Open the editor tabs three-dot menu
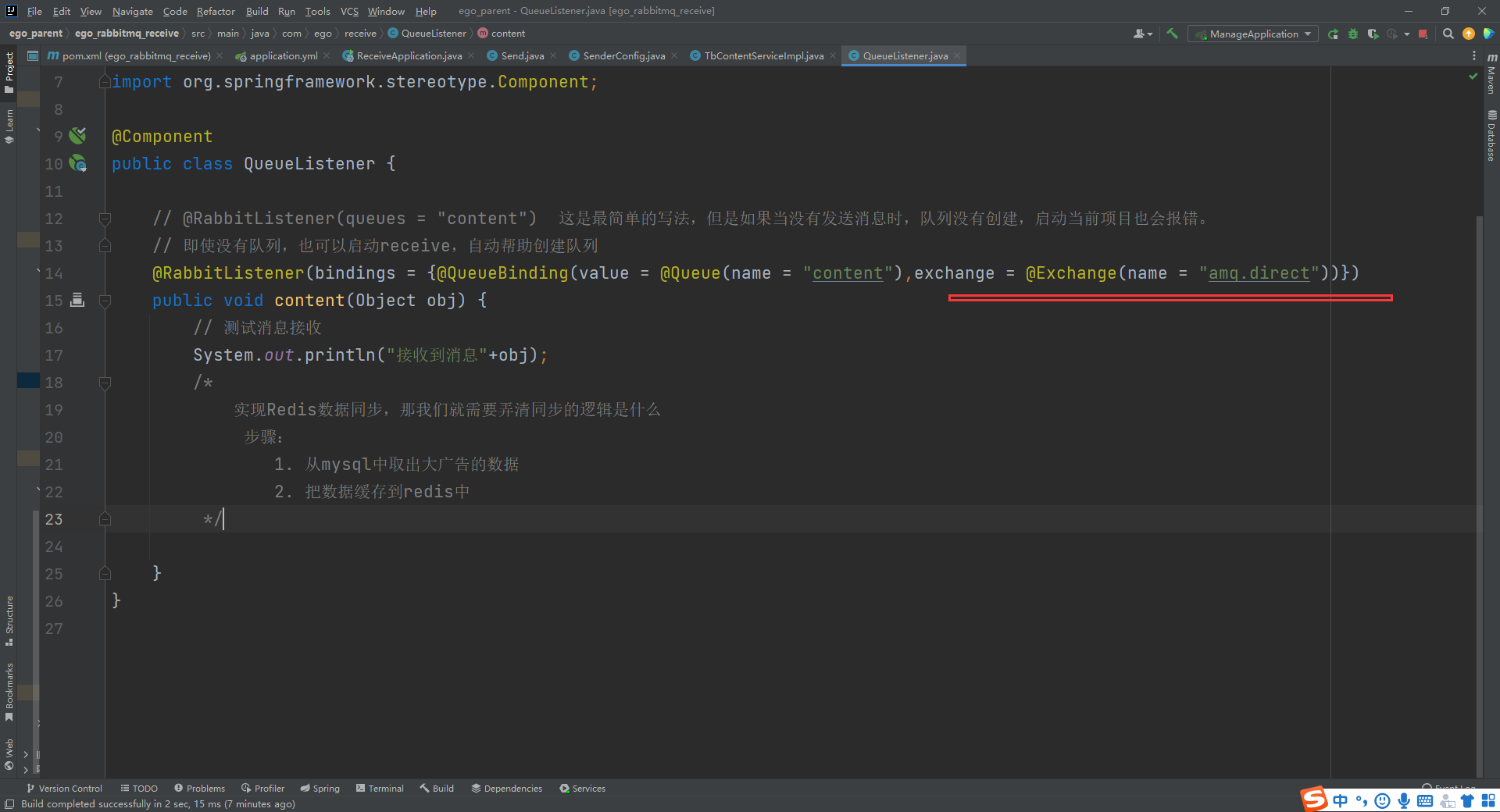 (1473, 56)
